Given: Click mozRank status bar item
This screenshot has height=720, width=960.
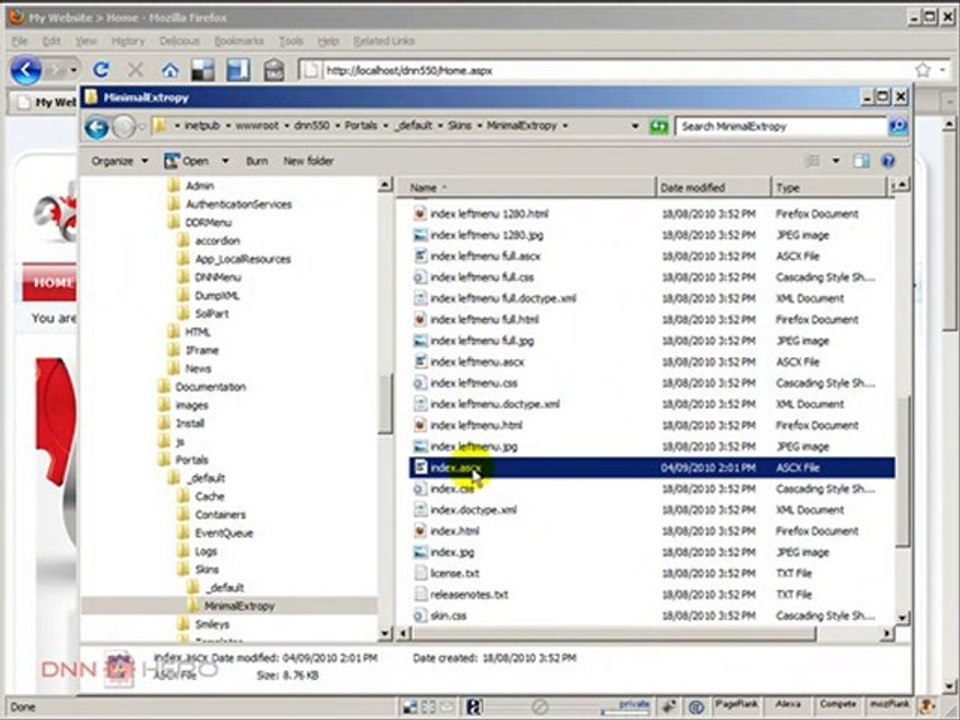Looking at the screenshot, I should click(x=891, y=705).
